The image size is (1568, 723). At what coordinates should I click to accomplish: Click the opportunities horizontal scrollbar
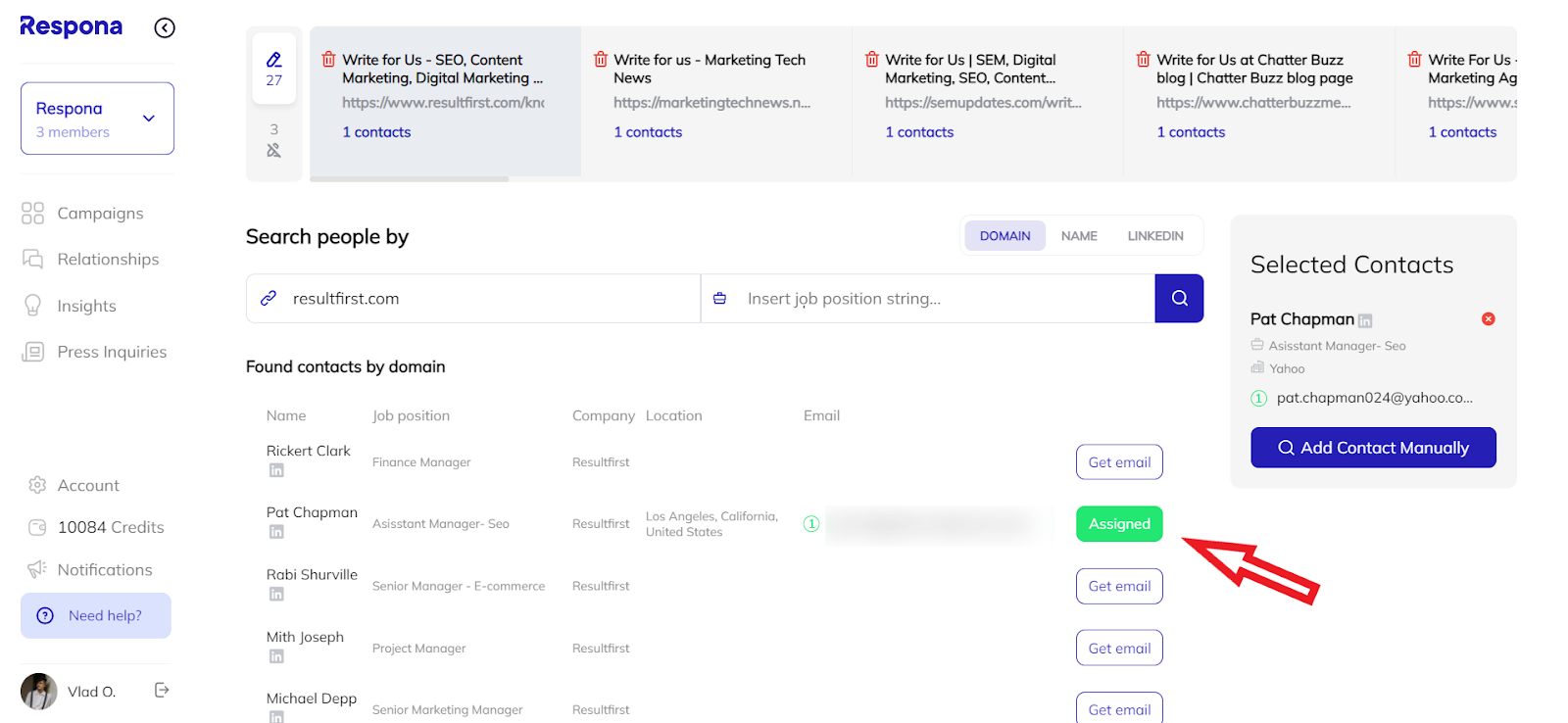tap(410, 179)
